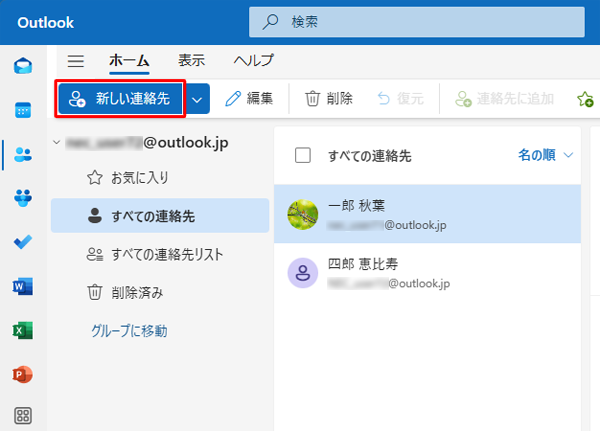Collapse the outlook.jp account tree
The width and height of the screenshot is (600, 431).
pos(57,142)
